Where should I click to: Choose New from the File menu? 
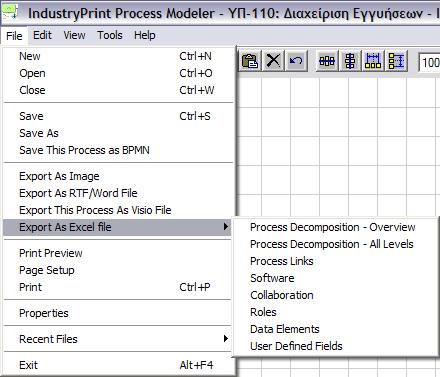(117, 56)
